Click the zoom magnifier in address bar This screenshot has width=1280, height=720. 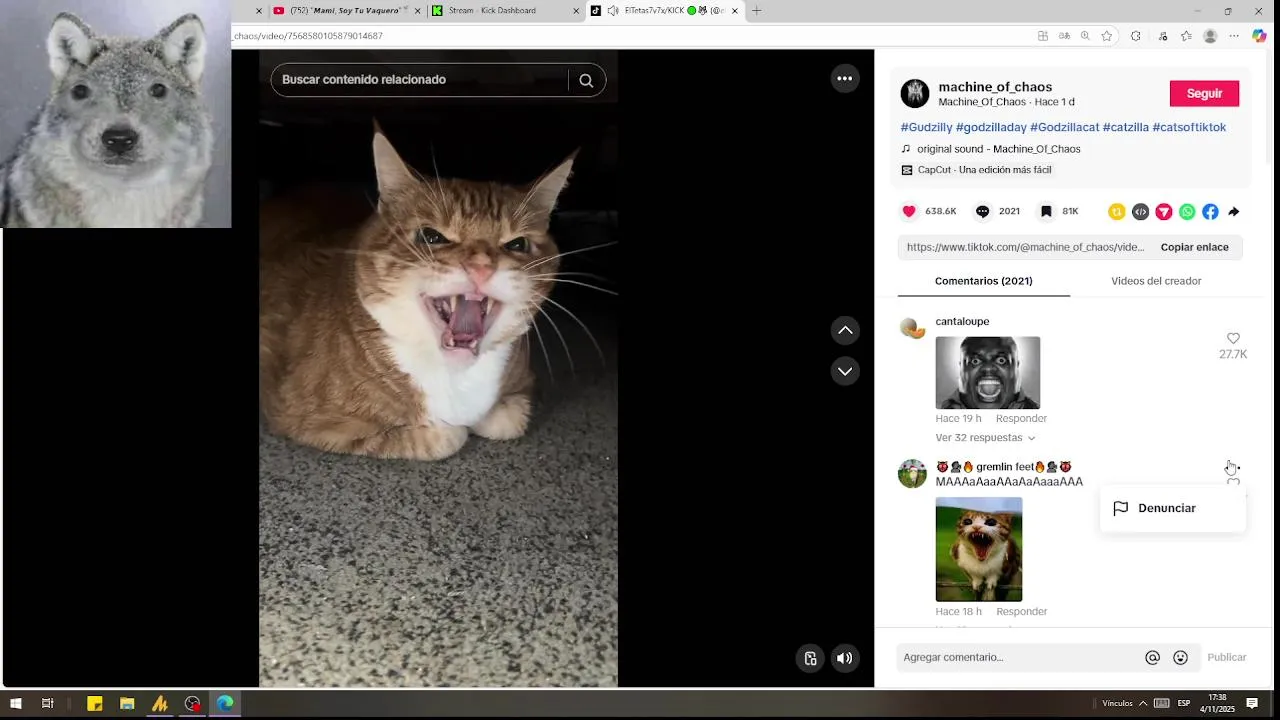pos(1085,36)
